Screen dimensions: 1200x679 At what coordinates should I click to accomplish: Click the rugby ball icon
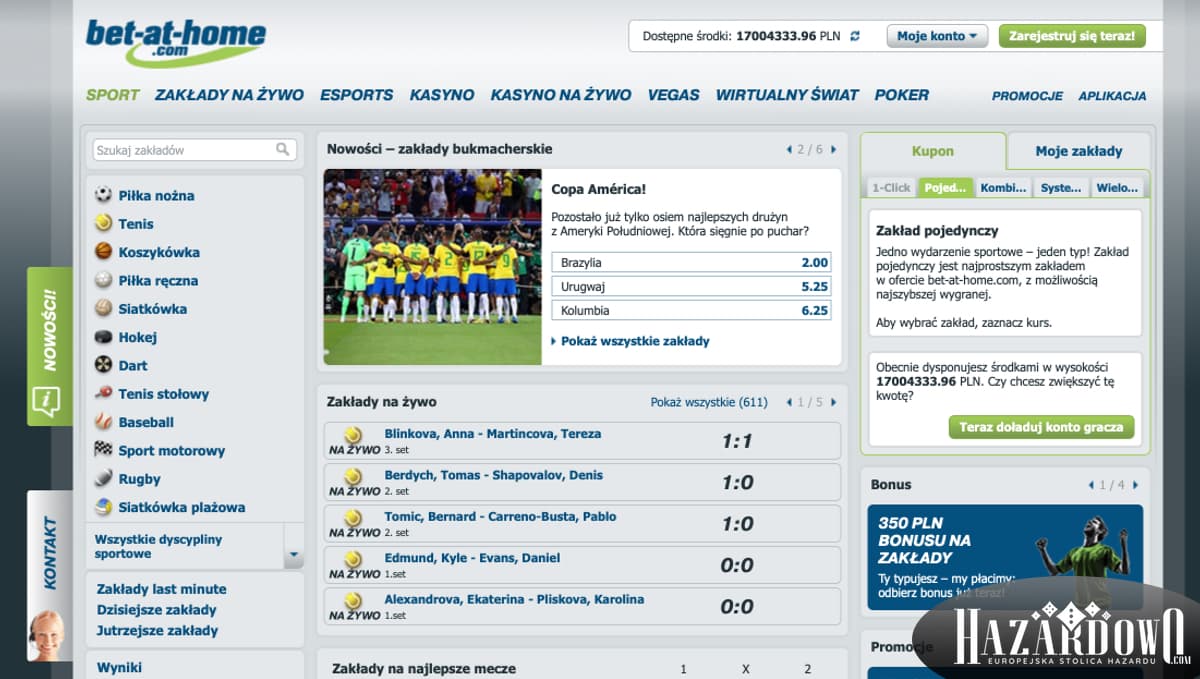click(x=103, y=478)
